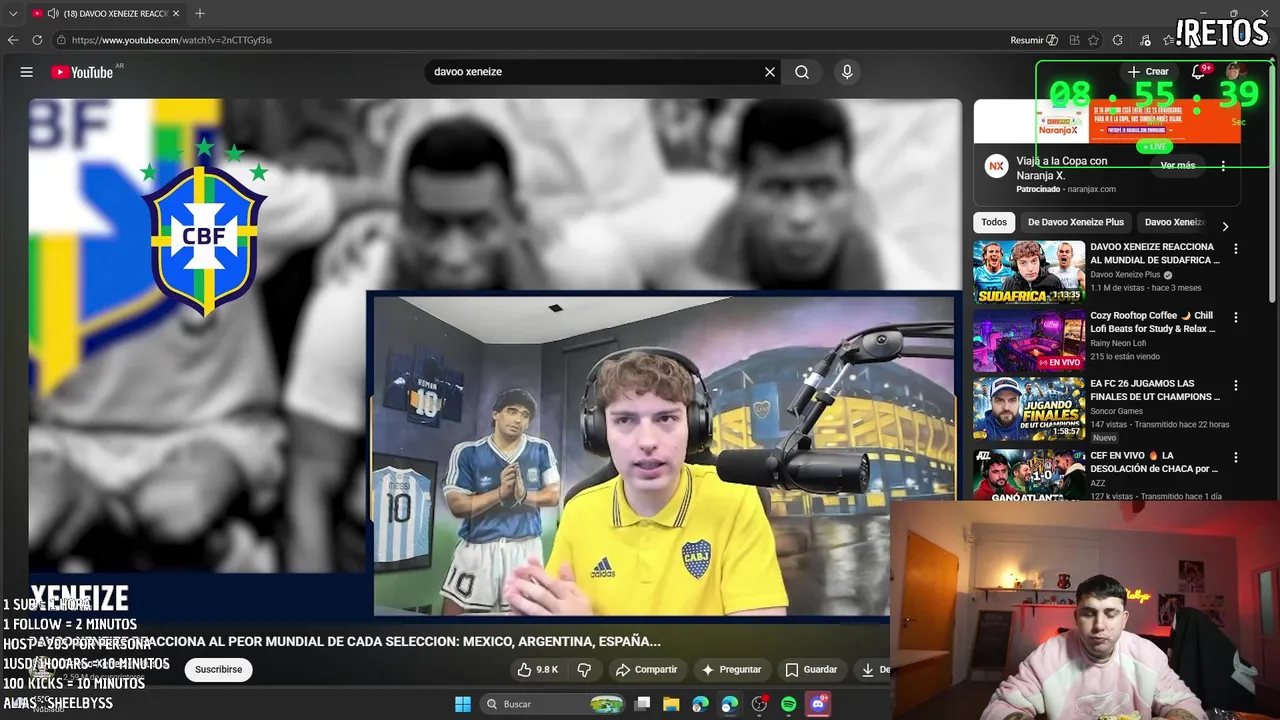This screenshot has height=720, width=1280.
Task: Open Jugando Finales UT Champions thumbnail
Action: pyautogui.click(x=1029, y=408)
